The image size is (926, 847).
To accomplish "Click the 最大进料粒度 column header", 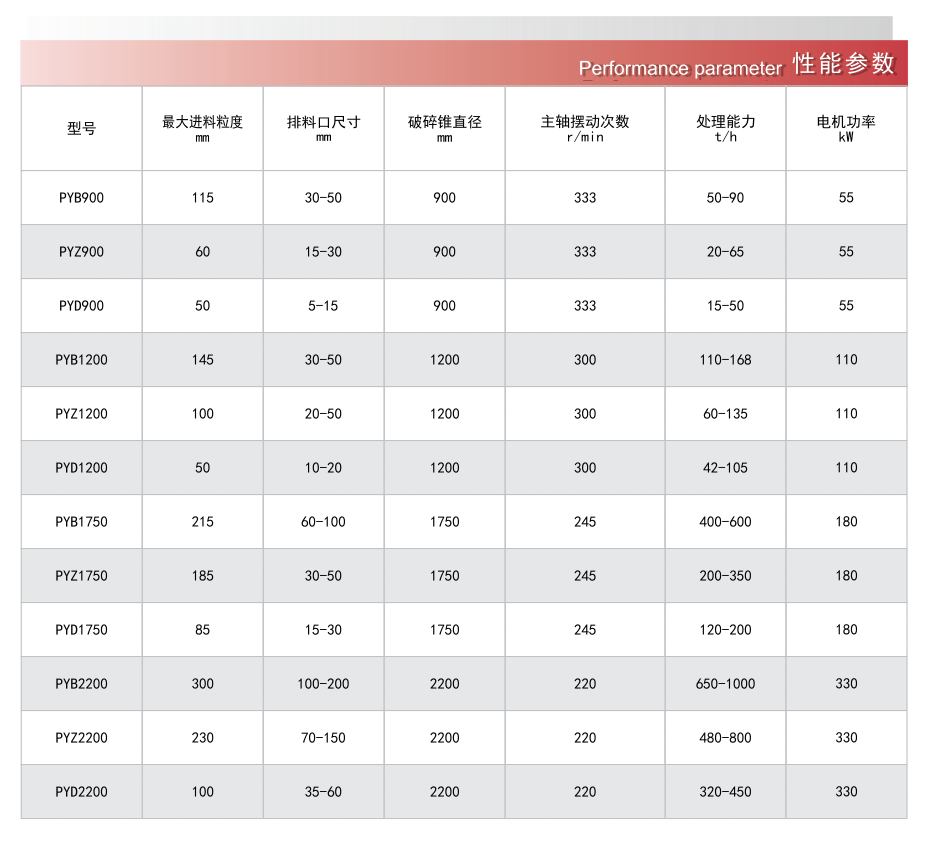I will 203,123.
